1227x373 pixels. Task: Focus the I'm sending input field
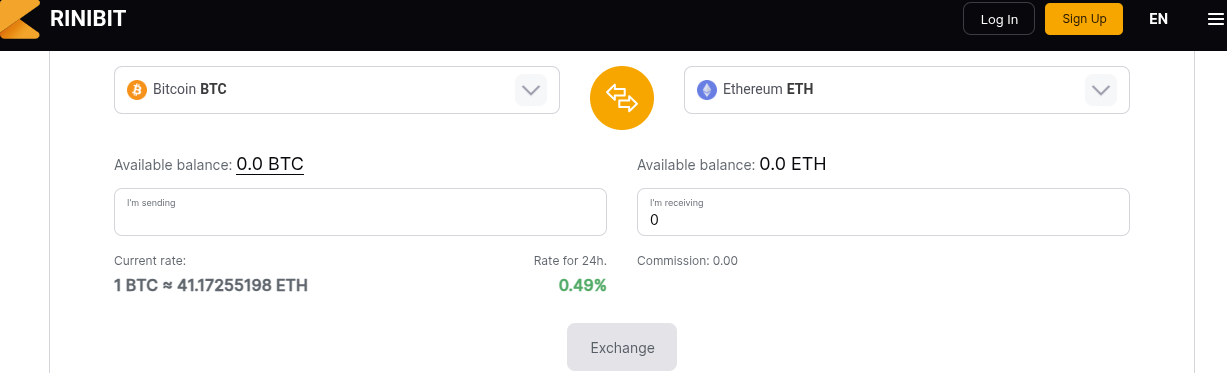pos(360,212)
